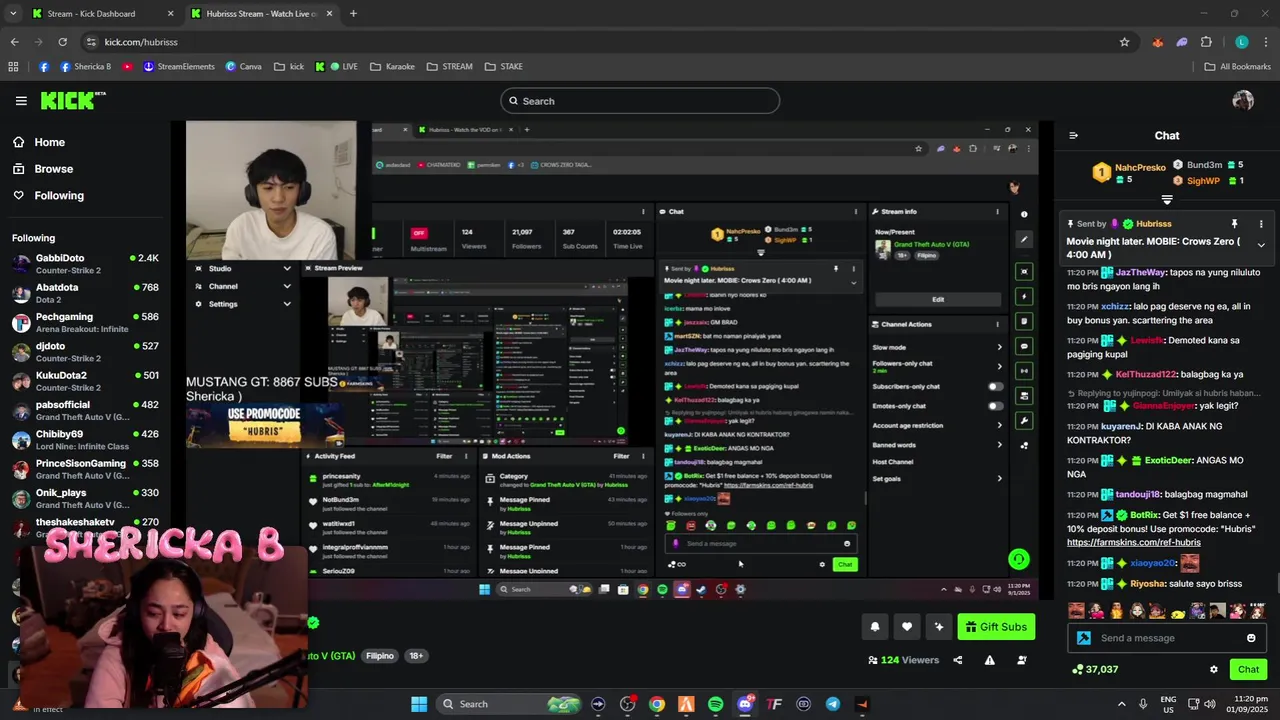
Task: Reload the Kick page
Action: click(x=62, y=42)
